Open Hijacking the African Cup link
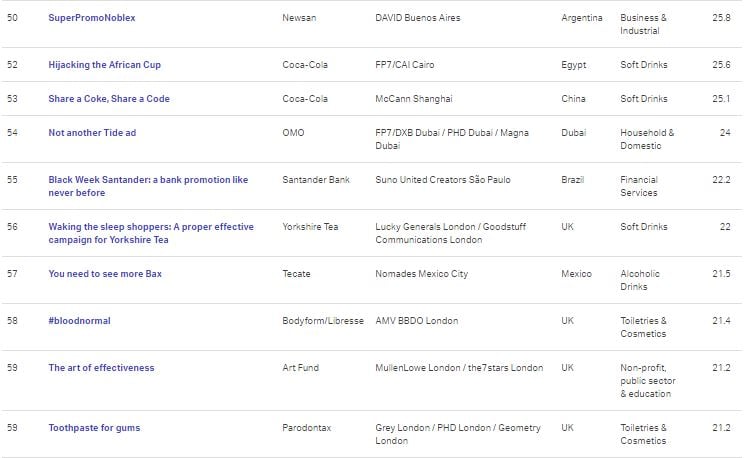 (105, 65)
